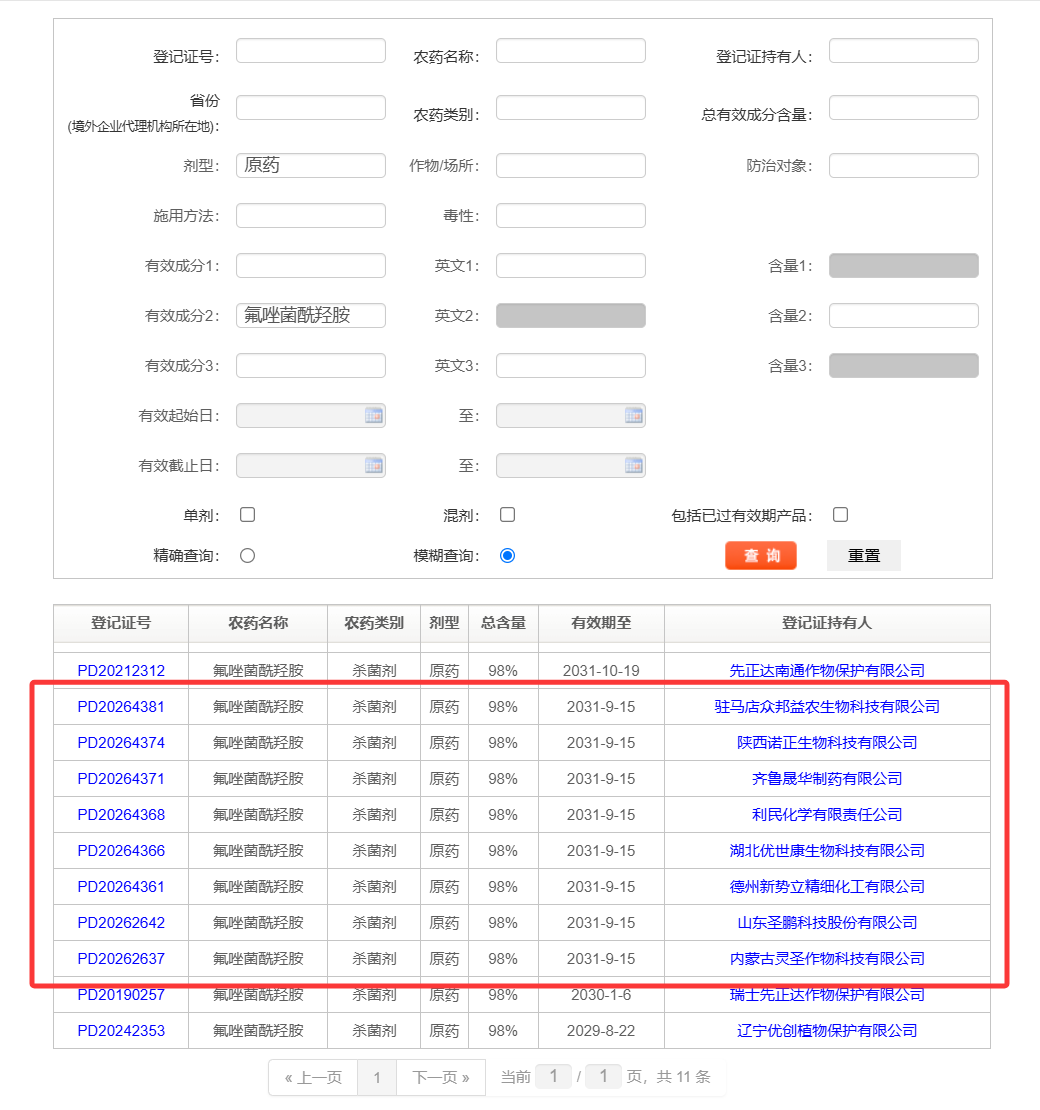This screenshot has width=1040, height=1110.
Task: Click the 有效期至 column header
Action: pyautogui.click(x=601, y=623)
